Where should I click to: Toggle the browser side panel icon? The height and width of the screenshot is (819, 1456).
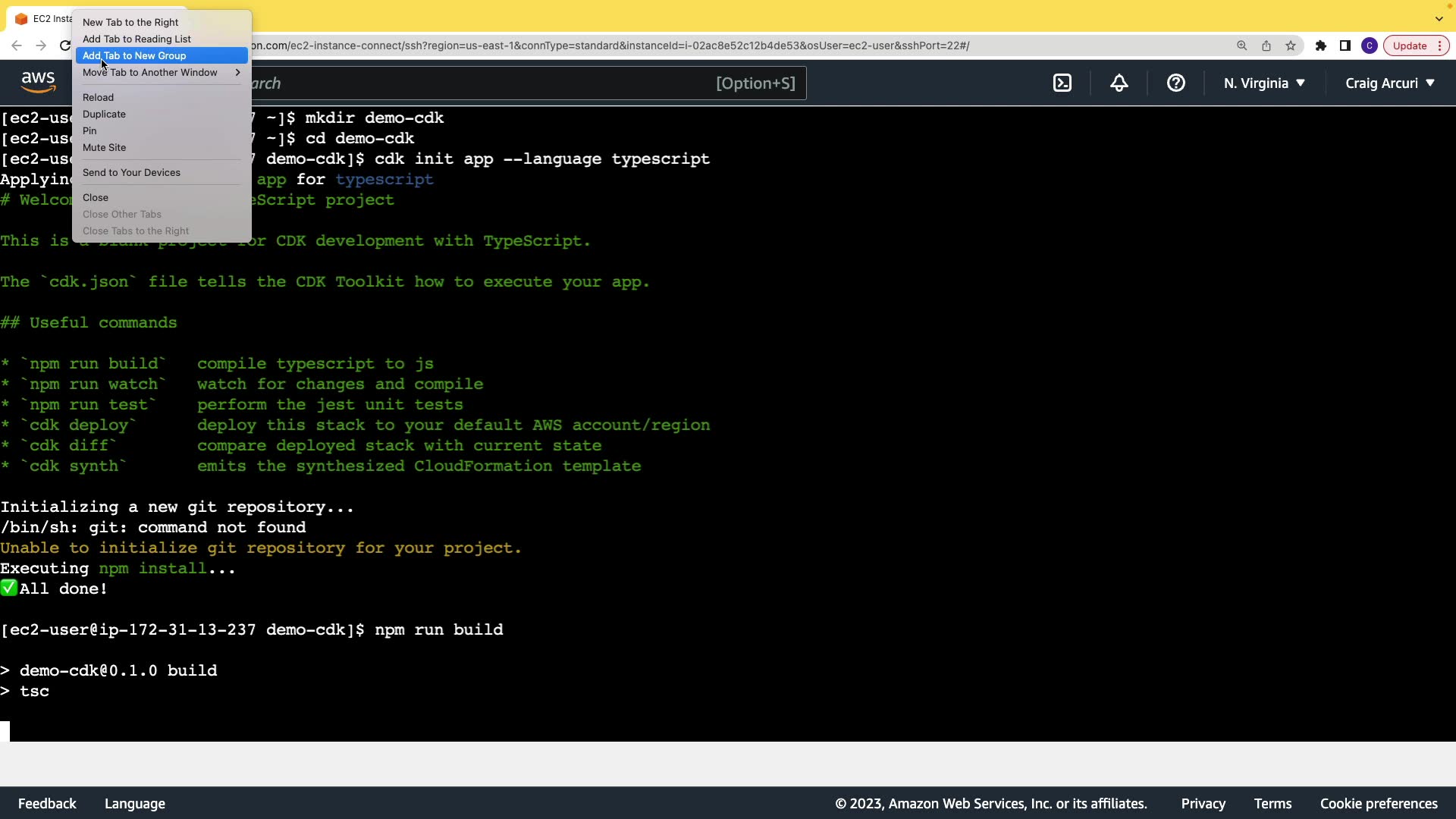[x=1345, y=45]
